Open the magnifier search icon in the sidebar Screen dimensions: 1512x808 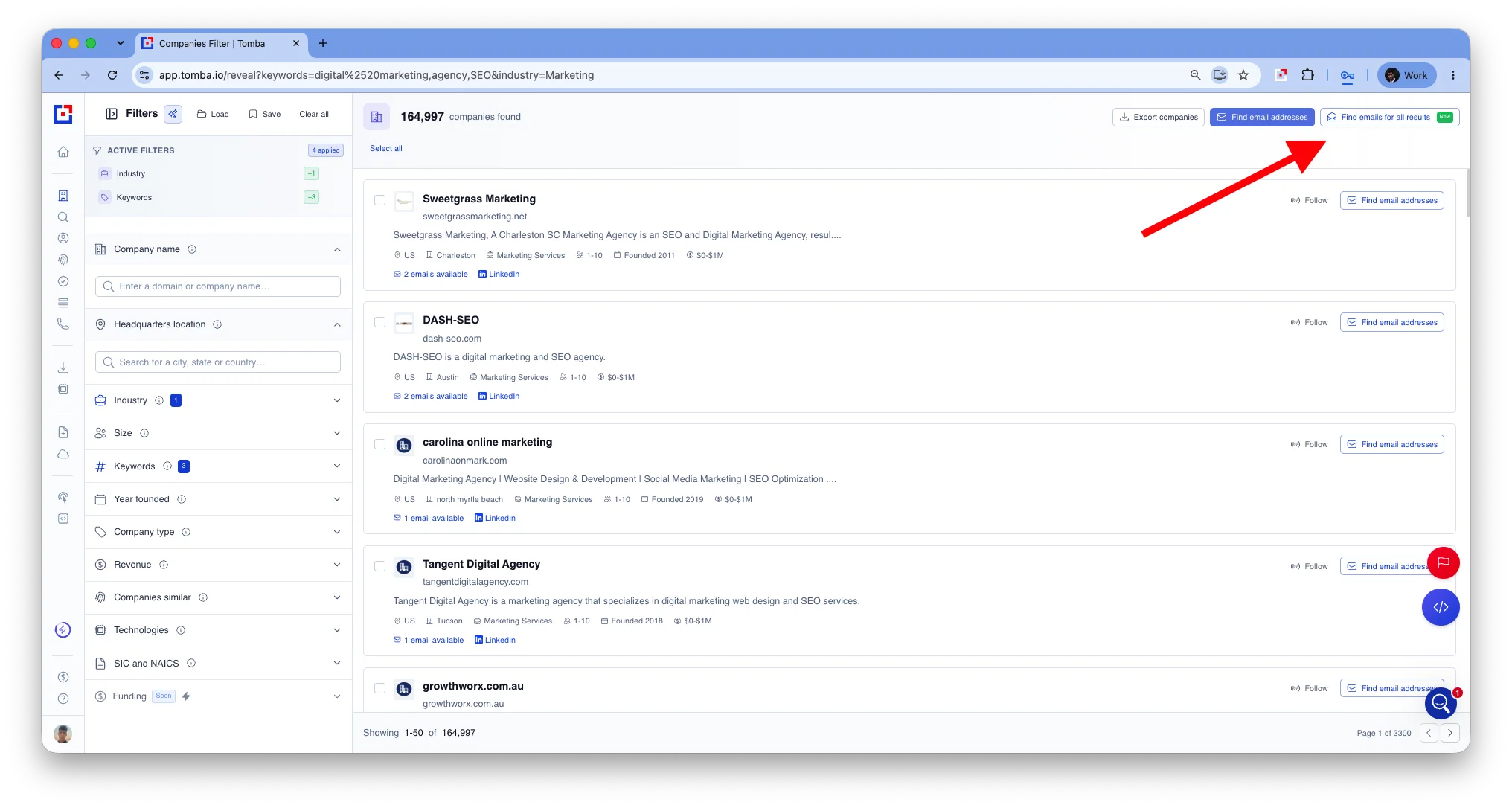point(63,217)
